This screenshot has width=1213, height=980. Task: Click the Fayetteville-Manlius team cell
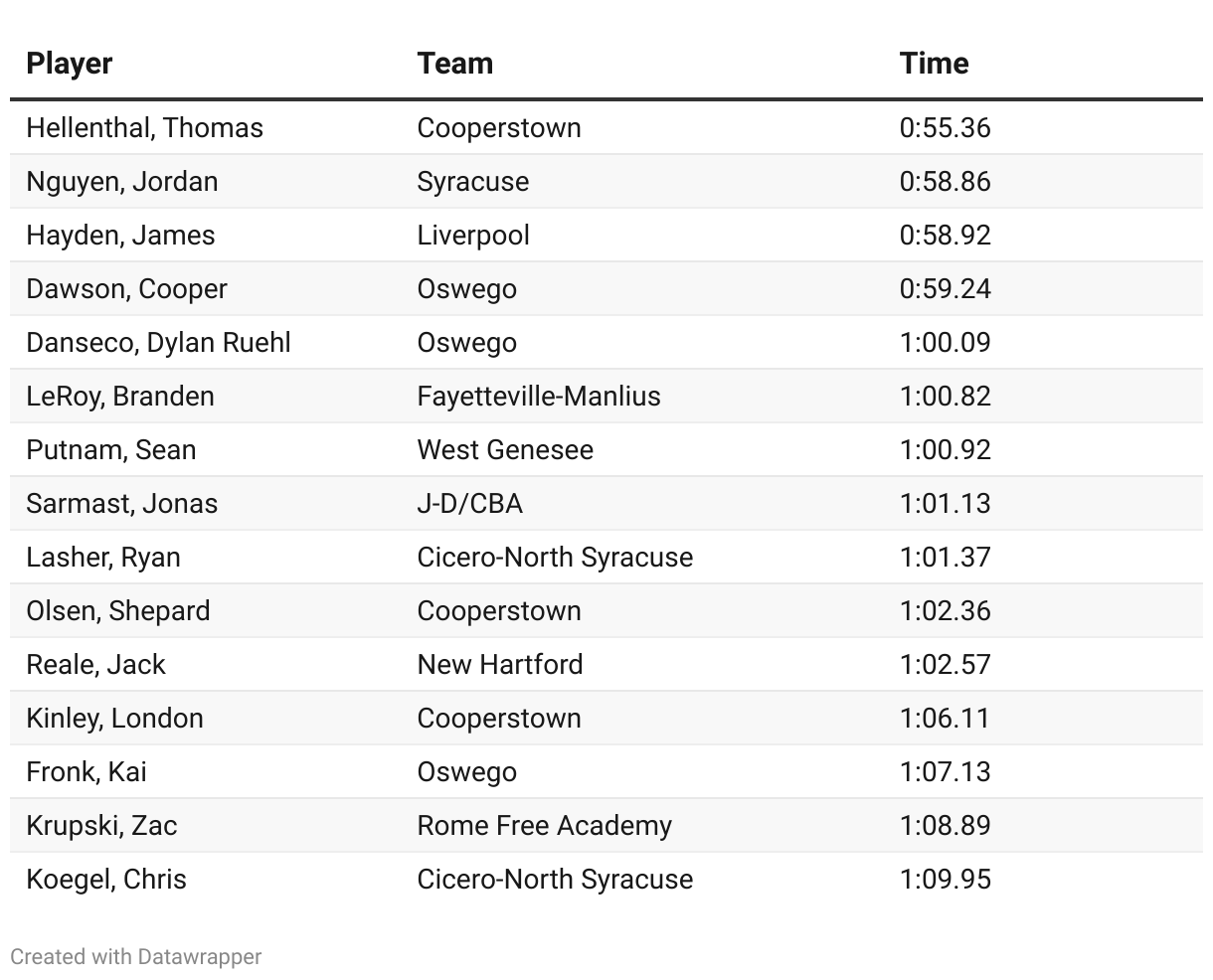coord(539,397)
